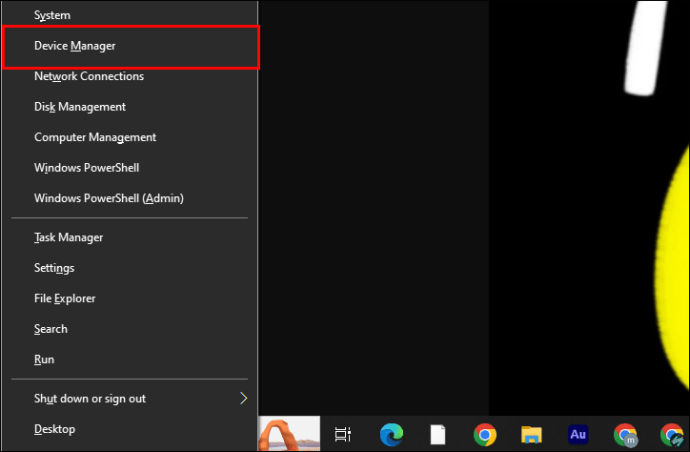Screen dimensions: 690x452
Task: Open the blank document taskbar icon
Action: click(438, 434)
